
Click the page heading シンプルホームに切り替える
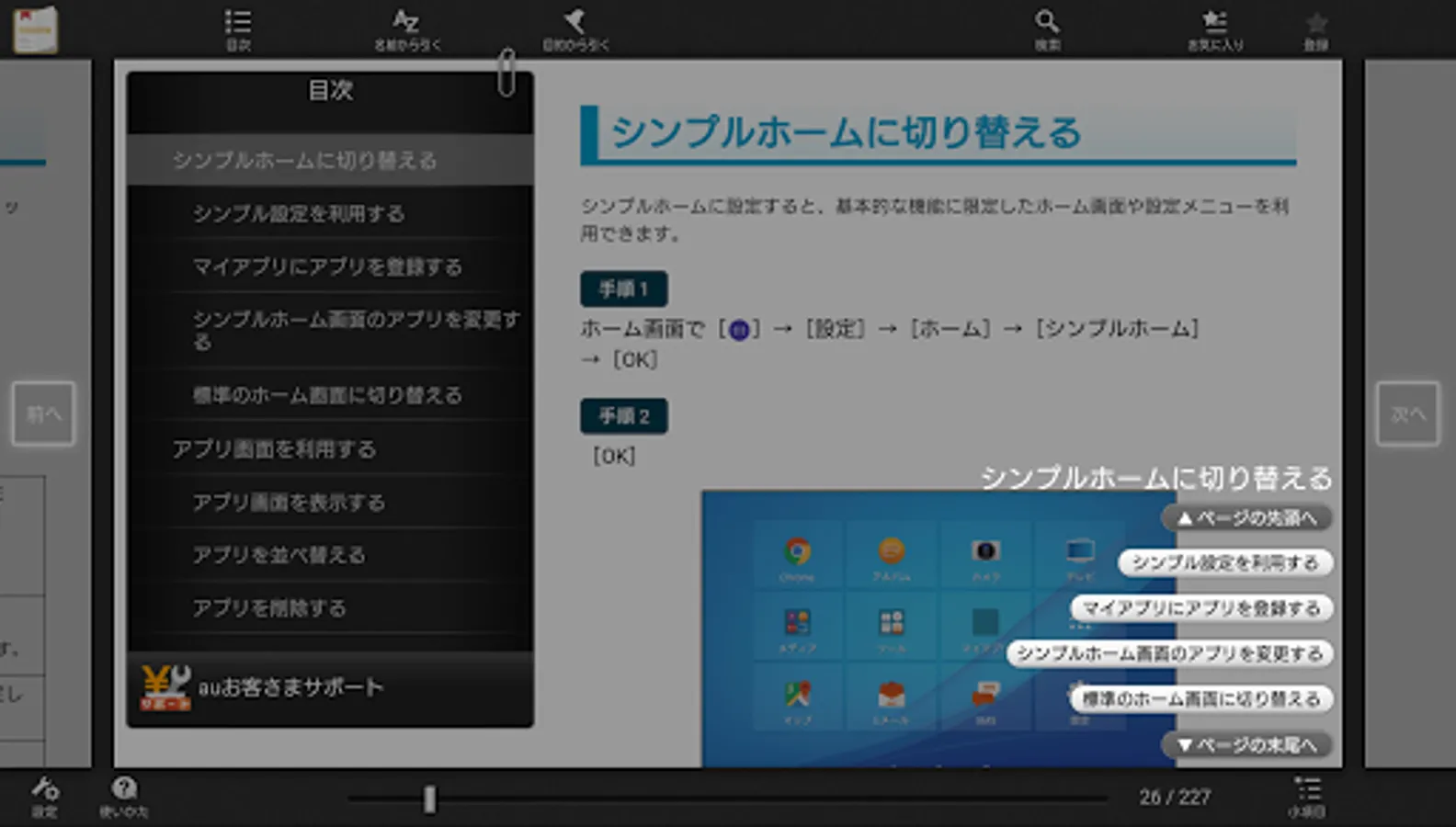pyautogui.click(x=846, y=132)
